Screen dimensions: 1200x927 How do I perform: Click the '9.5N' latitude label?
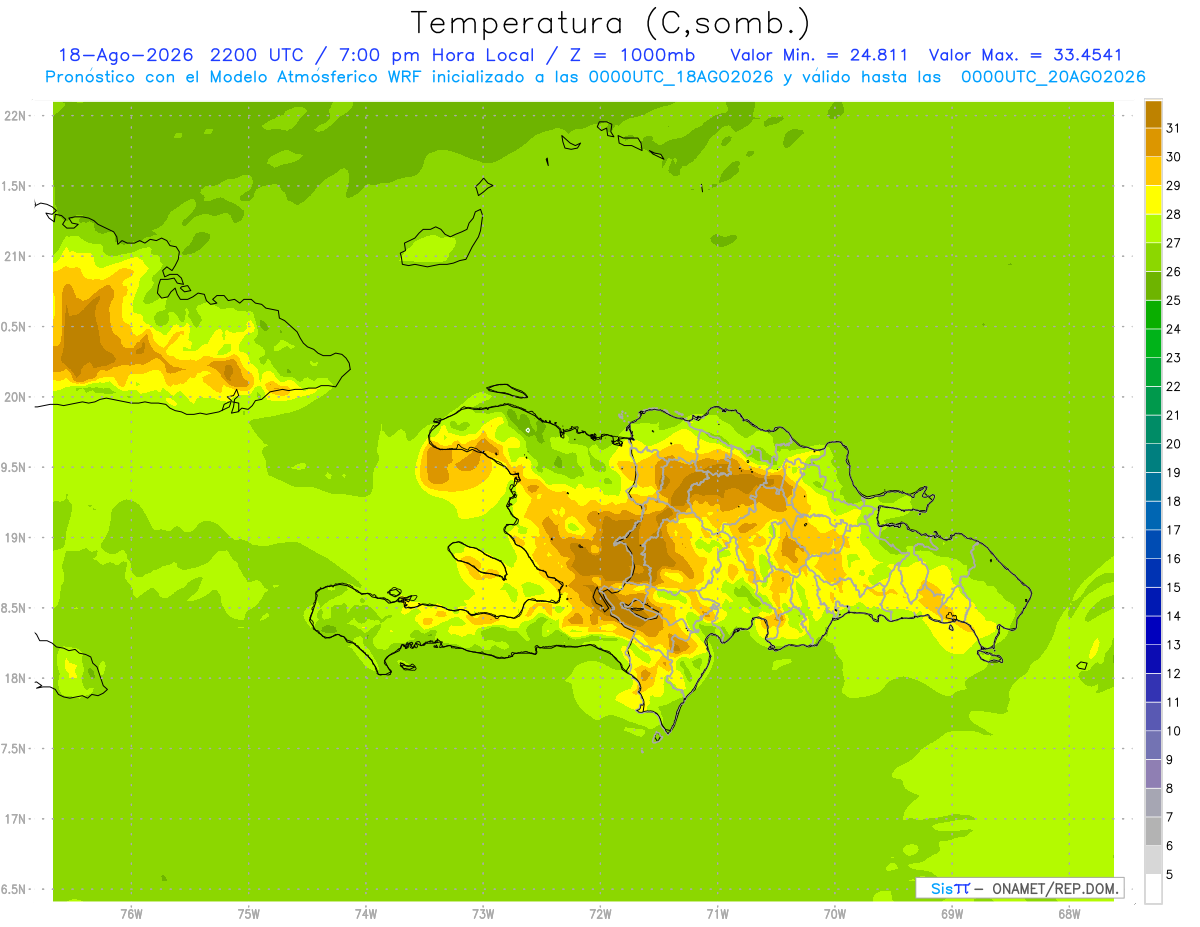pos(15,467)
